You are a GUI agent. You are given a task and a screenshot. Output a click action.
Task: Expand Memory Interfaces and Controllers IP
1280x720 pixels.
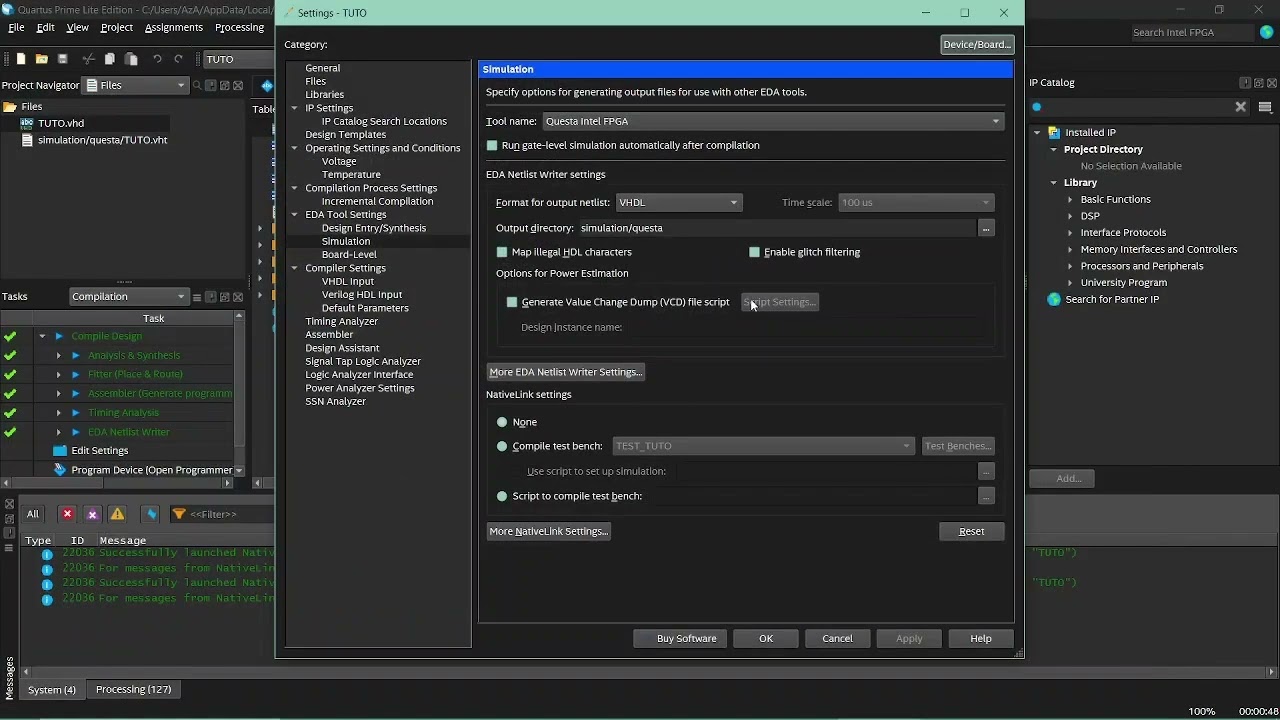[1070, 249]
